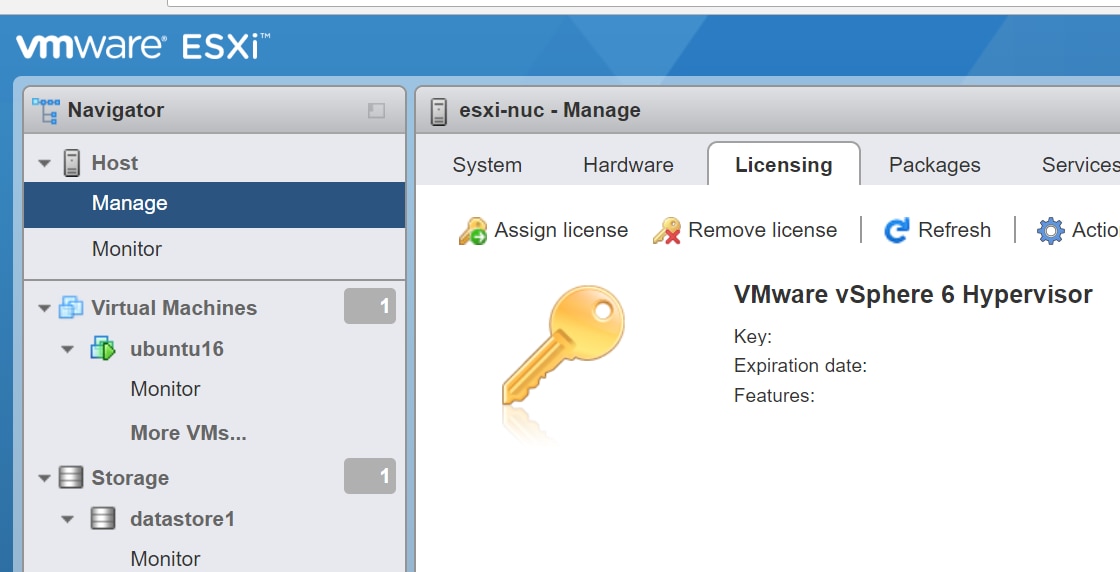Click the Navigator tree icon
The image size is (1120, 572).
click(46, 111)
